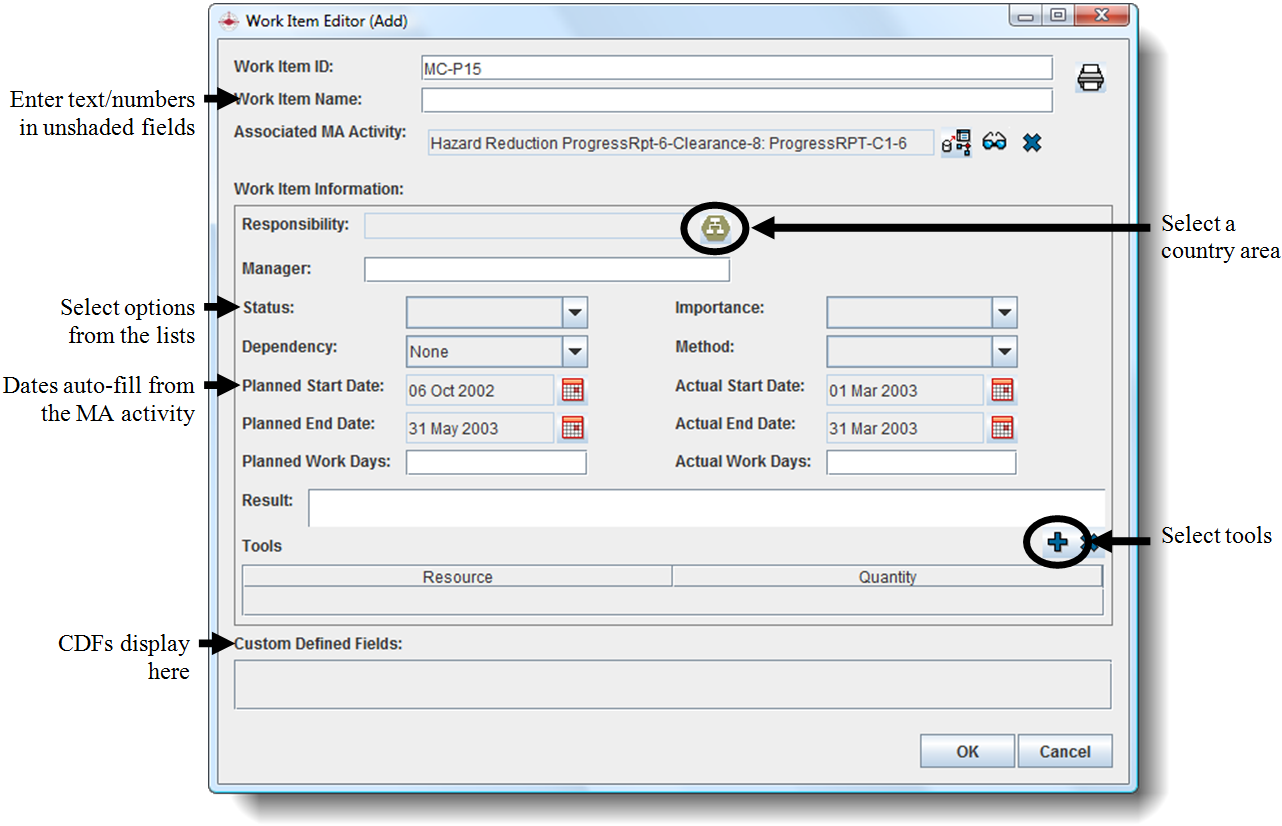Open the Planned End Date calendar

(x=573, y=428)
